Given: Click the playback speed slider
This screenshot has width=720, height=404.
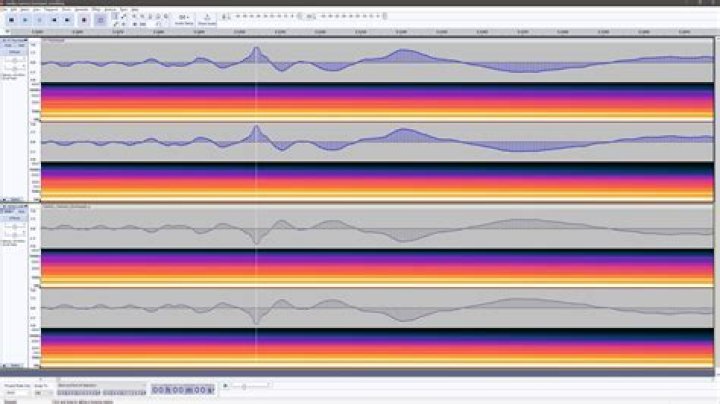Looking at the screenshot, I should click(x=251, y=387).
